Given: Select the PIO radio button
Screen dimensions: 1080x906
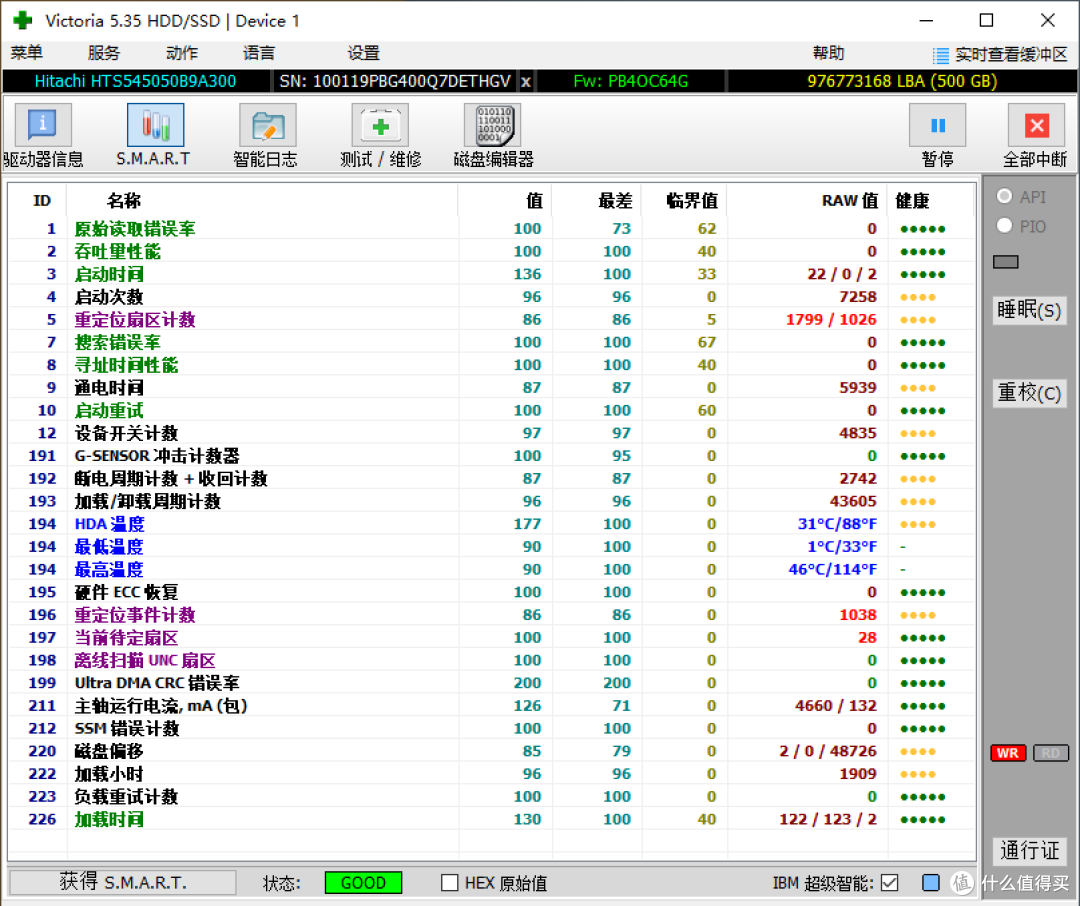Looking at the screenshot, I should point(1004,225).
